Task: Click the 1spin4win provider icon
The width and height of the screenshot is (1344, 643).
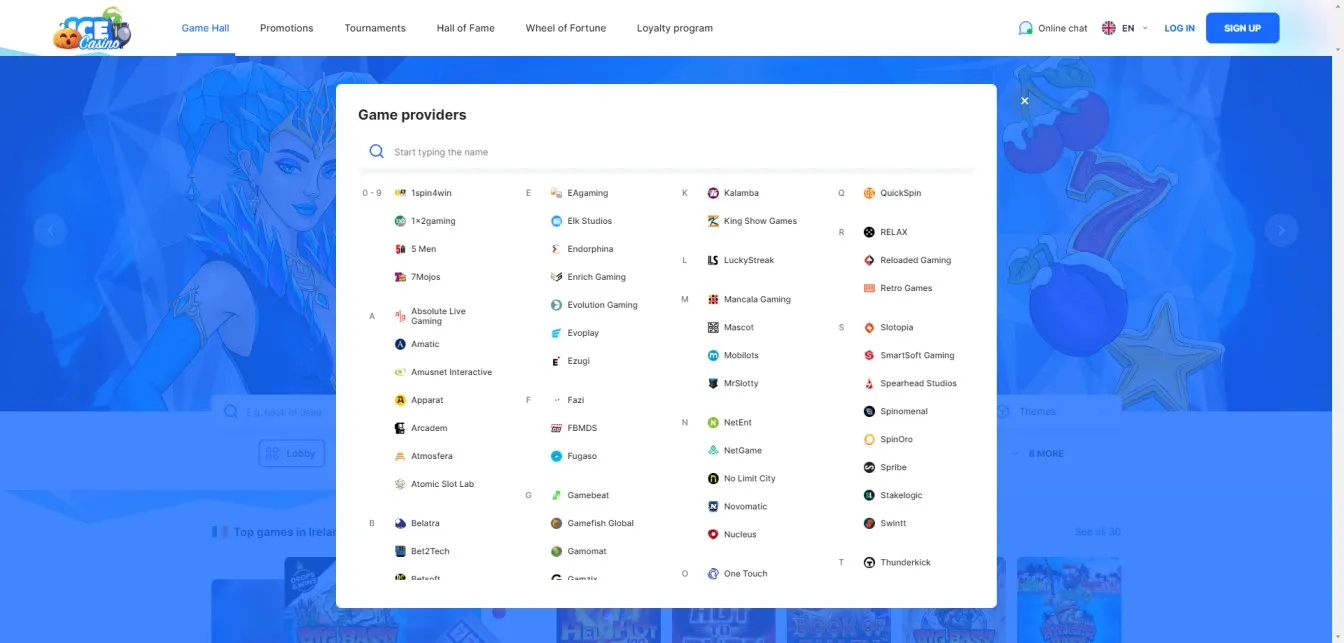Action: coord(400,193)
